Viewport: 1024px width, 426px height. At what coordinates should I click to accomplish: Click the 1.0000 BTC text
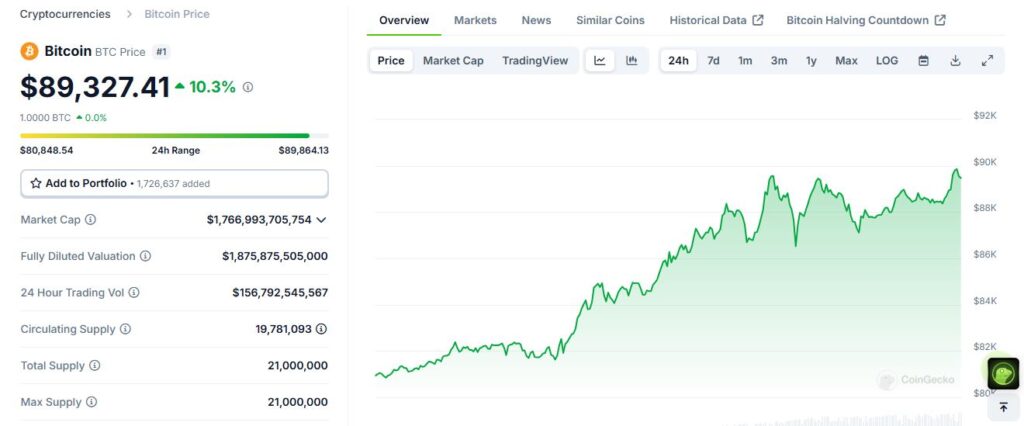coord(45,118)
